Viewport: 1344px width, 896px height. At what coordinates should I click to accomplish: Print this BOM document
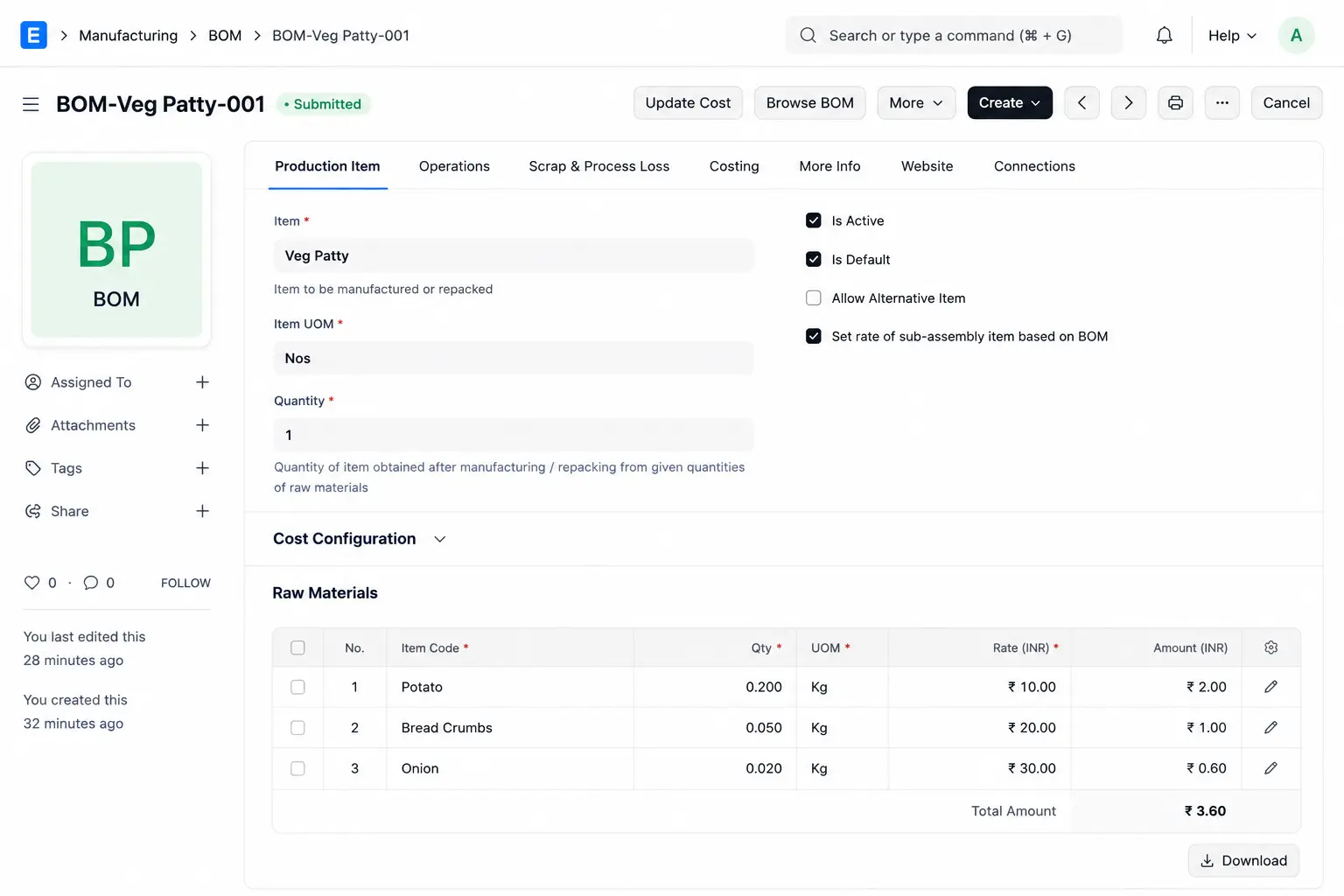[1175, 102]
